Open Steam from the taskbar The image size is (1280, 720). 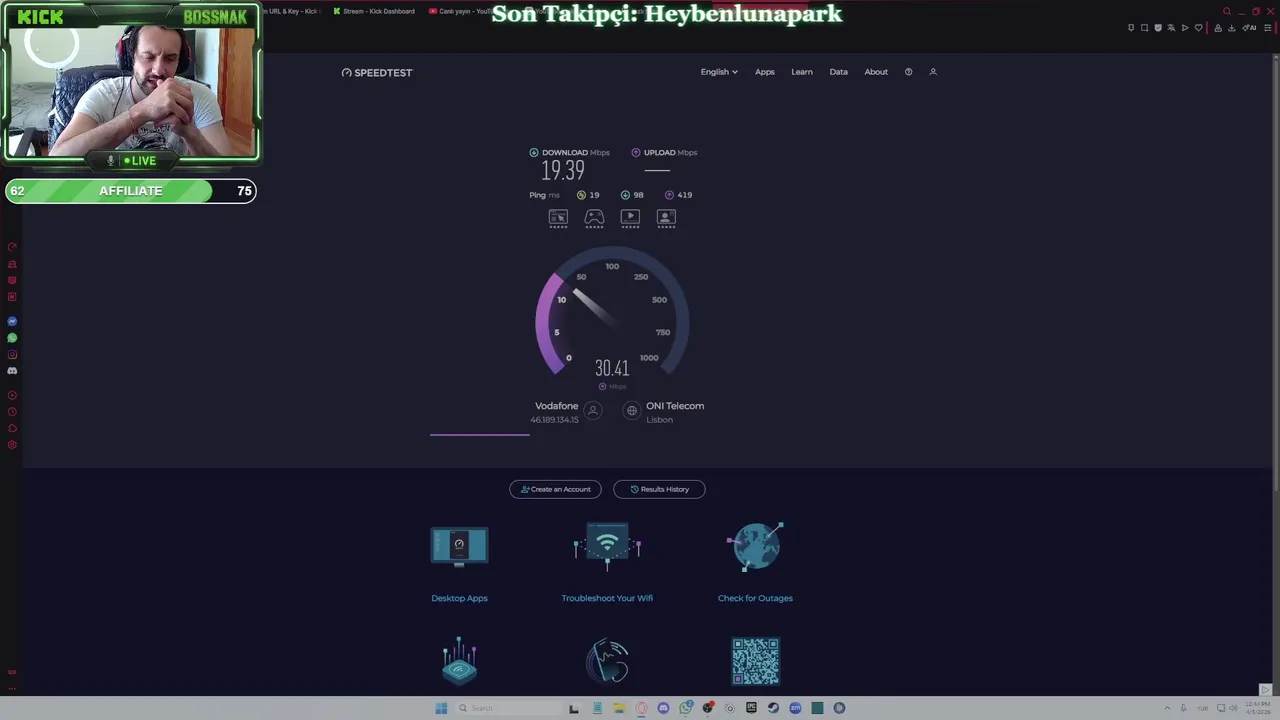coord(773,708)
